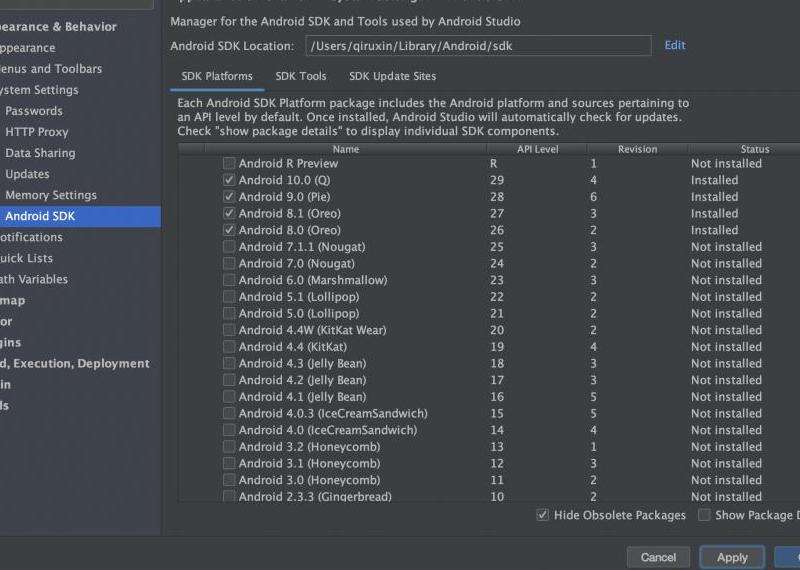Click Not installed status of Android 2.3.3 (Gingerbread)
Image resolution: width=800 pixels, height=570 pixels.
727,496
